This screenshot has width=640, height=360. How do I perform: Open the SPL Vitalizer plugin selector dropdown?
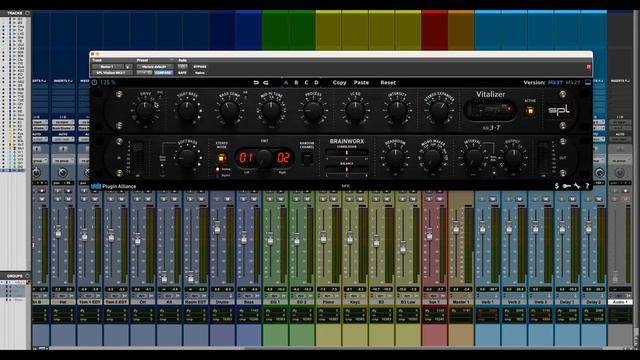[x=112, y=73]
